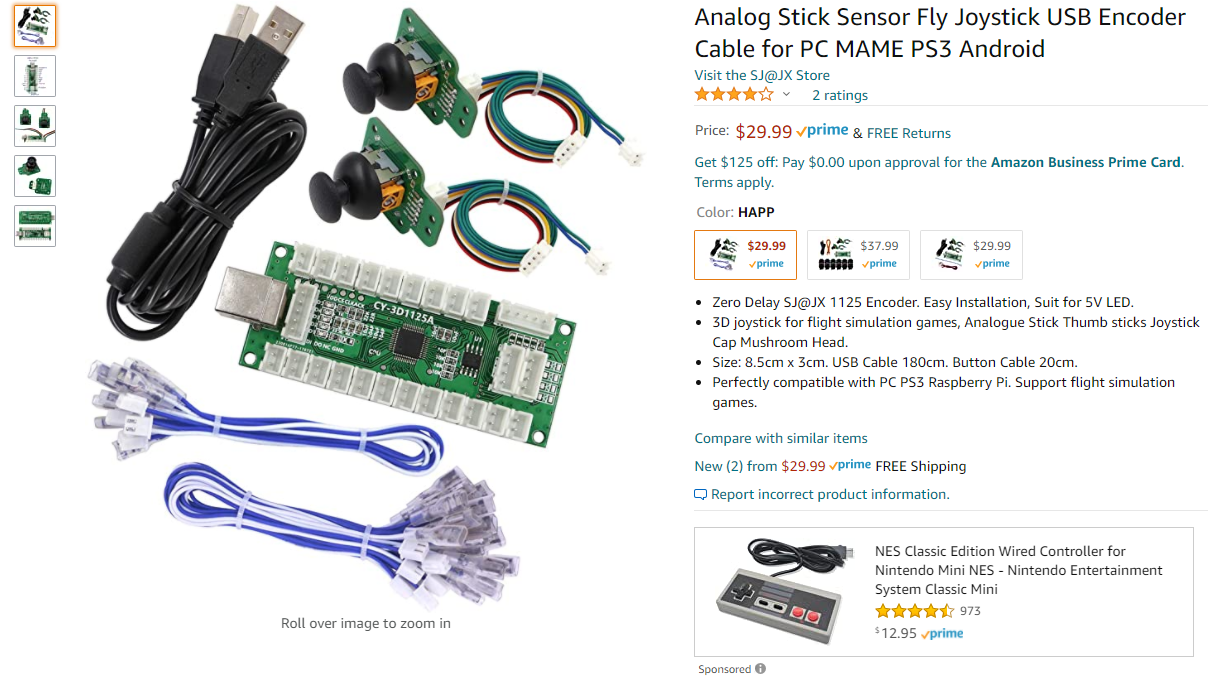Choose the third color variant at $29.99
The height and width of the screenshot is (695, 1226).
(x=971, y=255)
